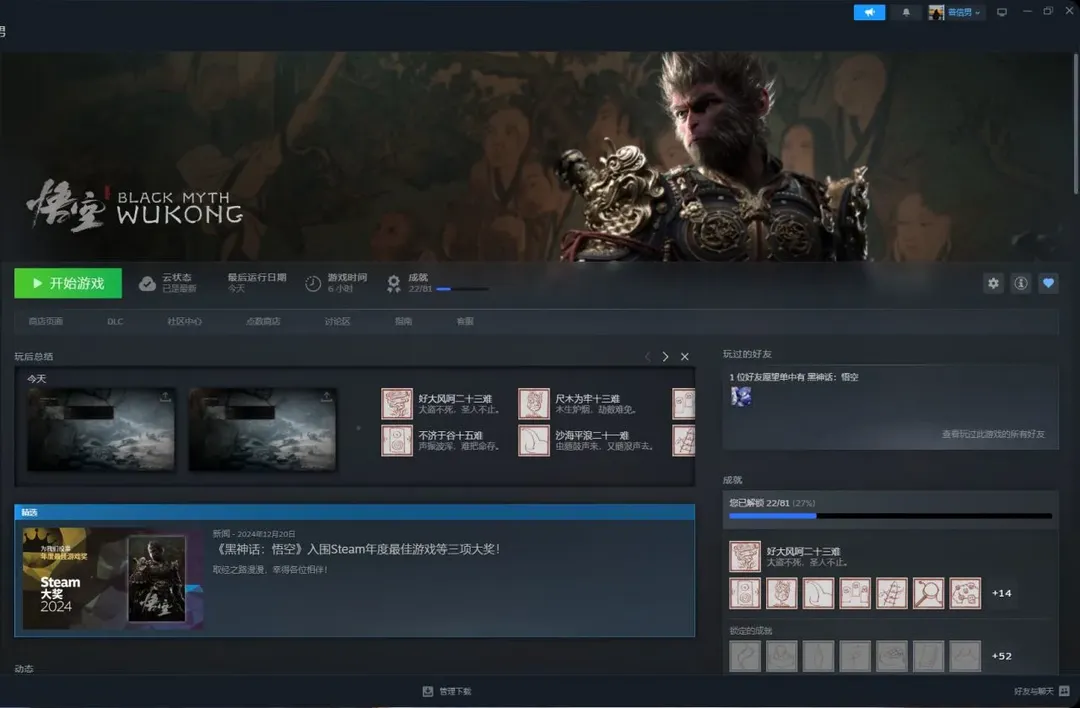
Task: Click the scattered beads achievement icon
Action: [x=965, y=593]
